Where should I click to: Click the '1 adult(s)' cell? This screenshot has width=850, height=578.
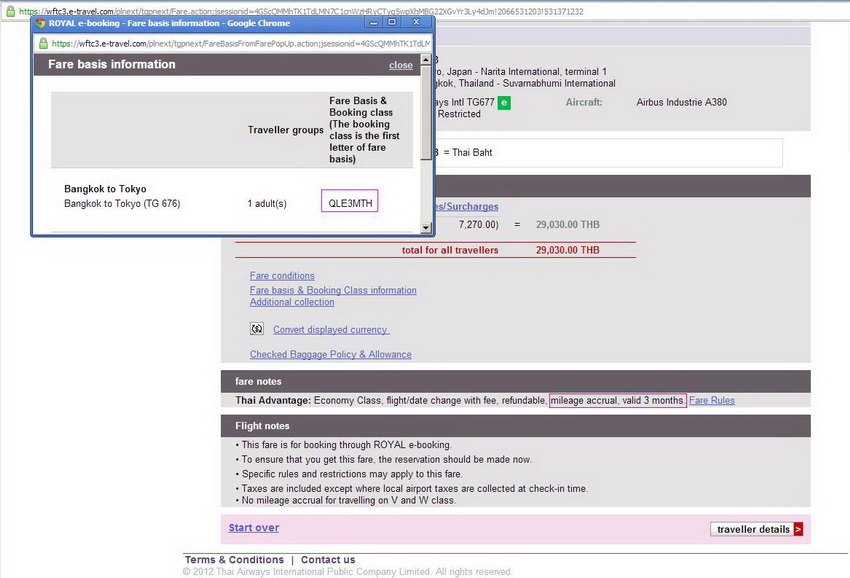[x=267, y=204]
